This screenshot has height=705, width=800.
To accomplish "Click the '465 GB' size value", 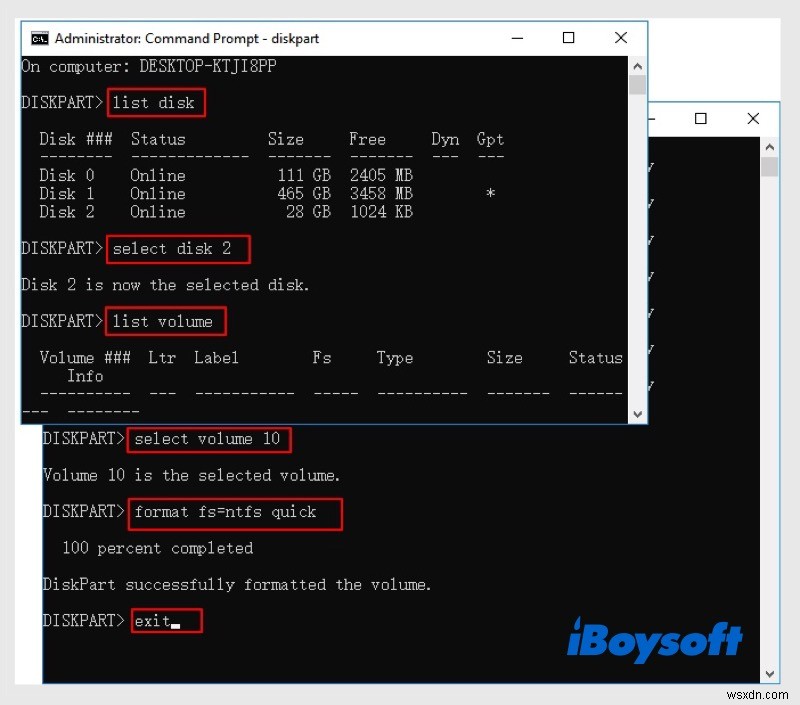I will click(x=304, y=194).
